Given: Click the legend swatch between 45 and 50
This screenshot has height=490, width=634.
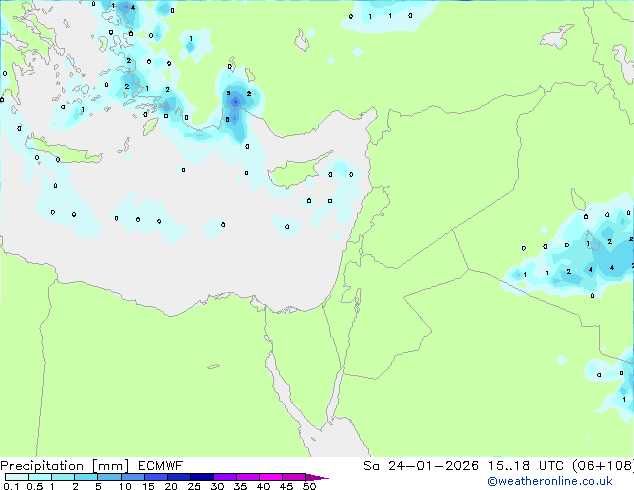Looking at the screenshot, I should 294,477.
